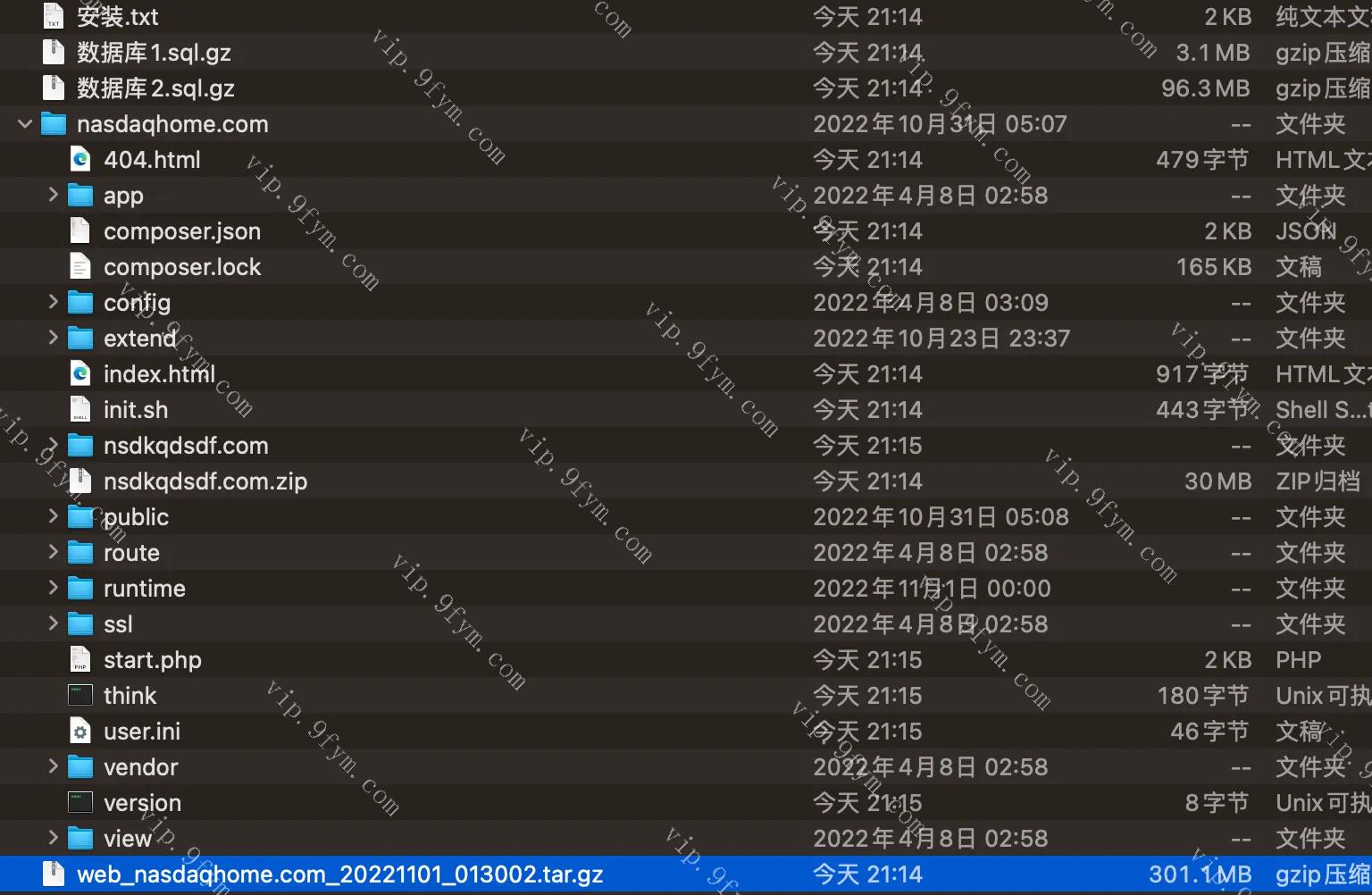Expand the runtime folder
Image resolution: width=1372 pixels, height=895 pixels.
coord(53,588)
